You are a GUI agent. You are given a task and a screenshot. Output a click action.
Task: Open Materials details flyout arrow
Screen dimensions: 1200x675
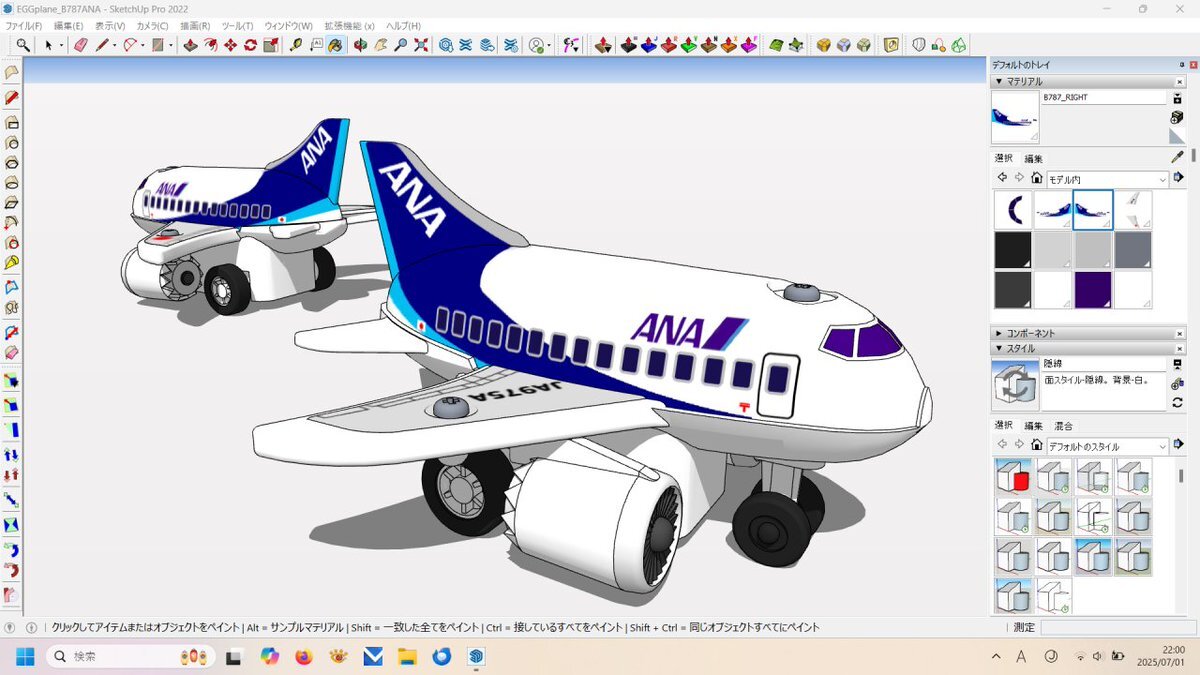[x=1178, y=178]
